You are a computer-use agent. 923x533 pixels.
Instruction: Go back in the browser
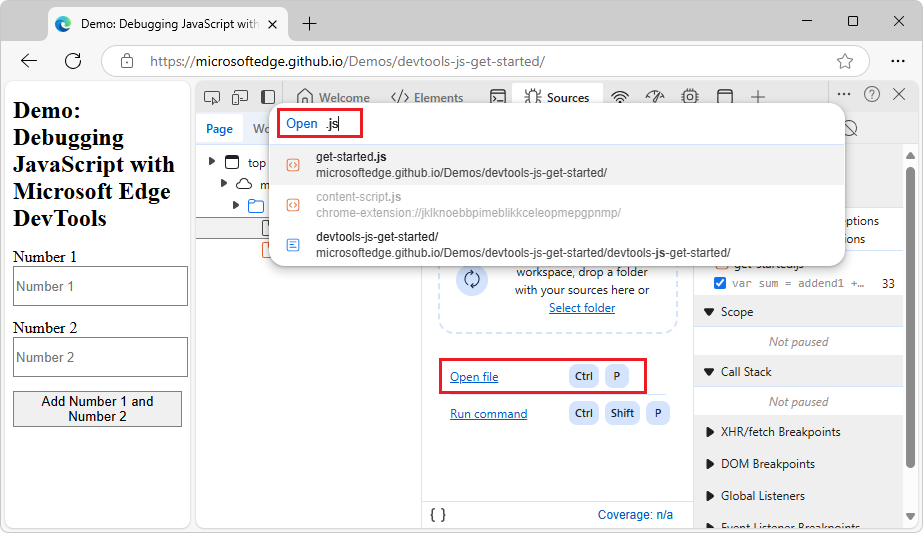tap(29, 61)
